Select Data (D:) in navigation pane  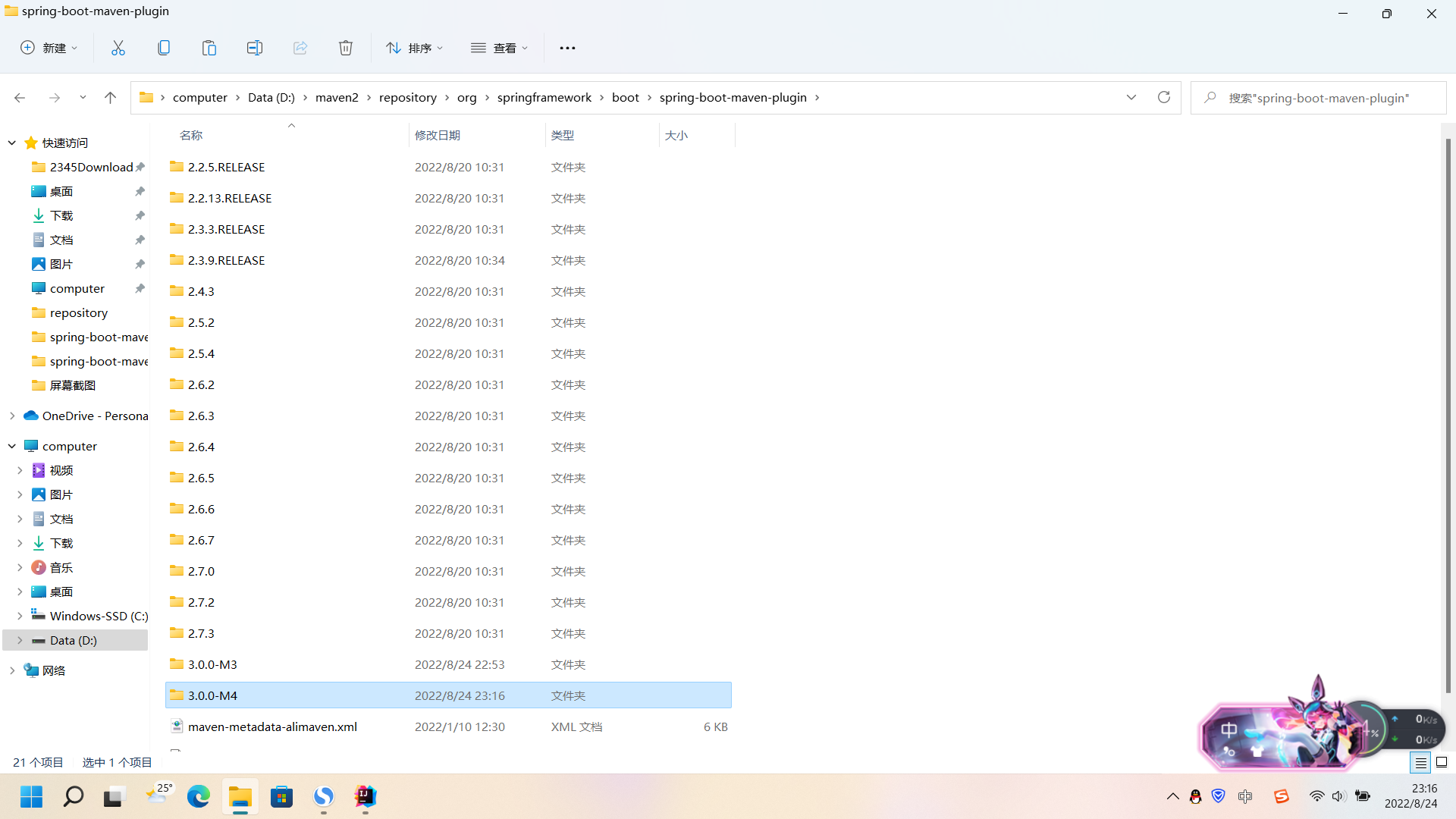tap(75, 640)
